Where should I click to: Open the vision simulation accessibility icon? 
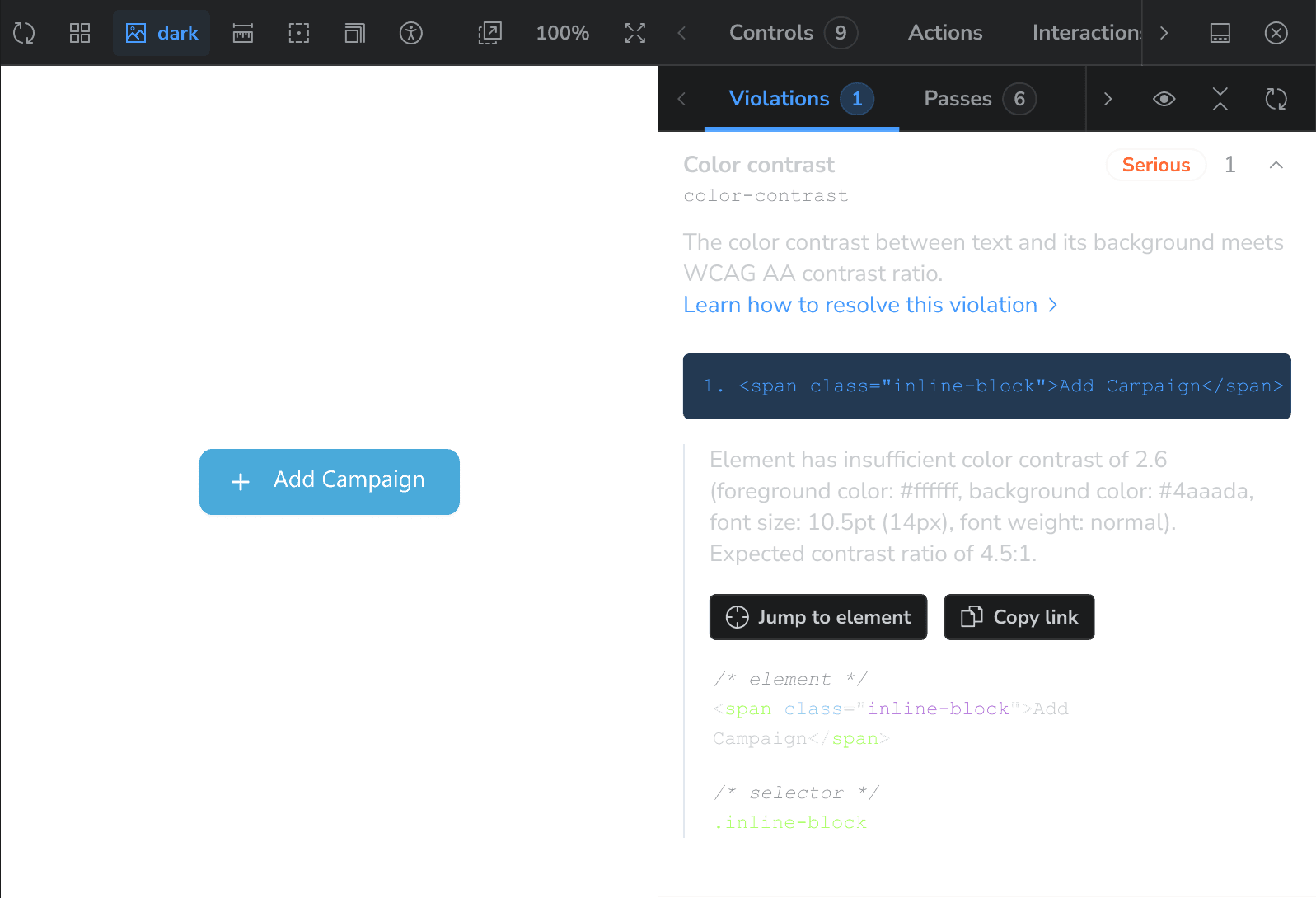tap(411, 33)
